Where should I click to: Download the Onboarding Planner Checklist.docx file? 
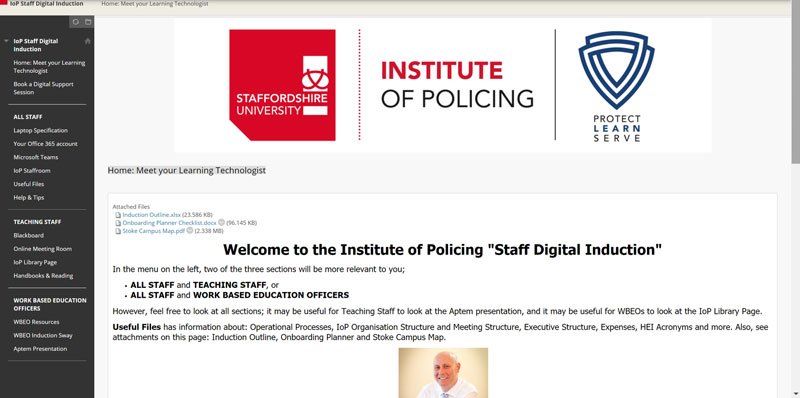[x=169, y=223]
